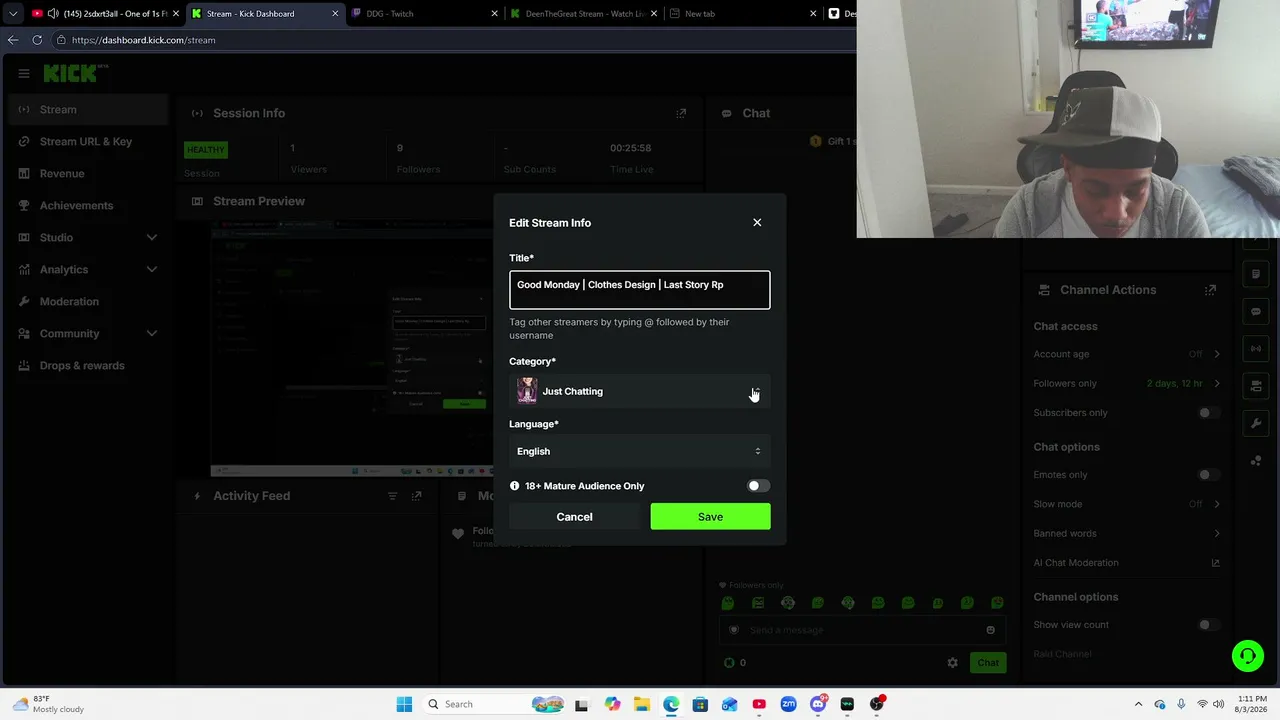1280x720 pixels.
Task: Toggle Emotes only chat switch
Action: (1209, 475)
